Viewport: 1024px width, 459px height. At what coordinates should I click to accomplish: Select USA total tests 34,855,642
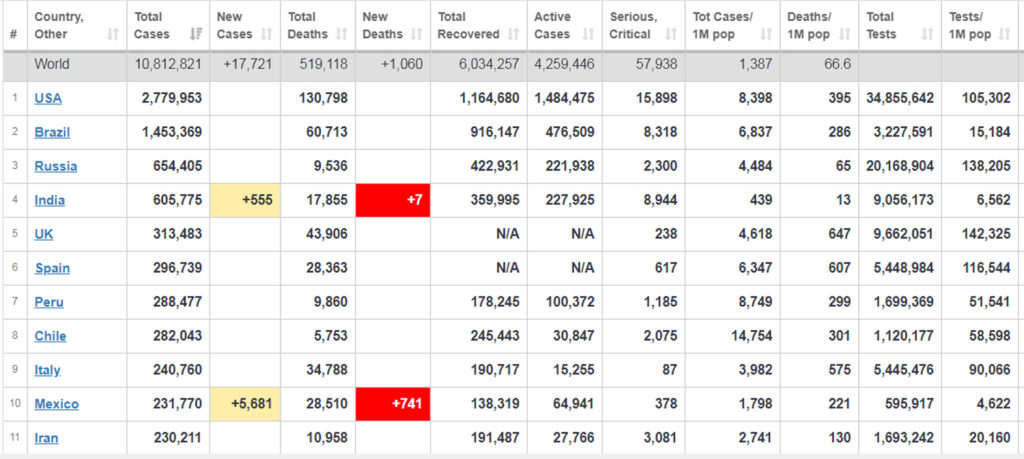click(x=900, y=99)
